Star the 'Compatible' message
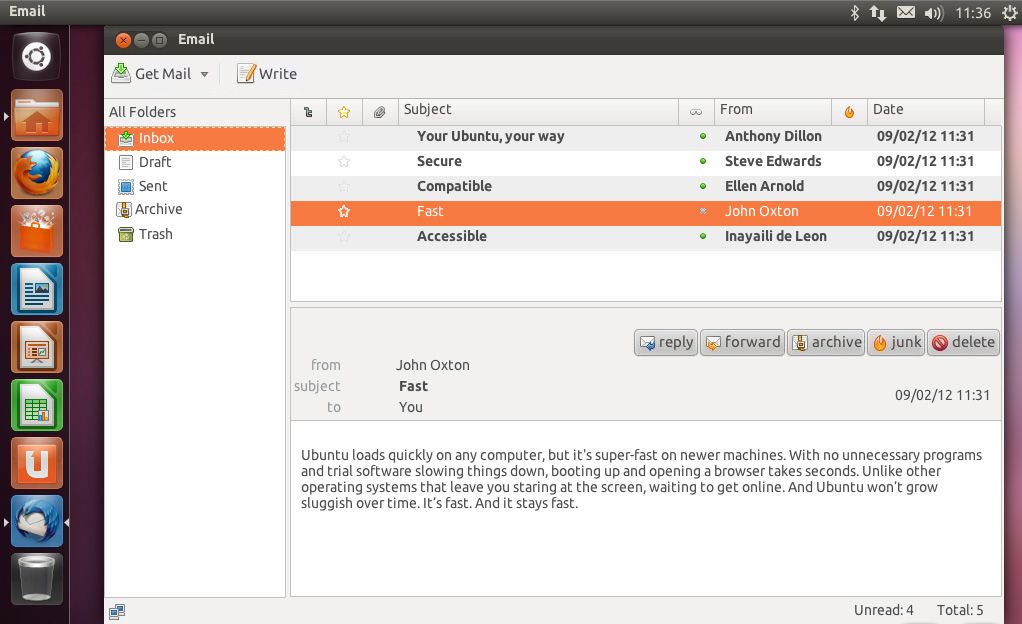Viewport: 1022px width, 624px height. [x=344, y=186]
